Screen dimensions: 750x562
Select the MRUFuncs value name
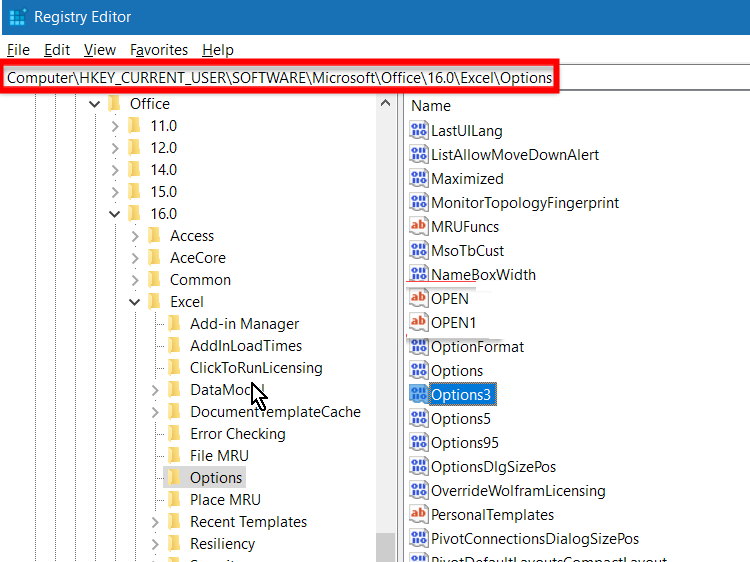[x=465, y=227]
